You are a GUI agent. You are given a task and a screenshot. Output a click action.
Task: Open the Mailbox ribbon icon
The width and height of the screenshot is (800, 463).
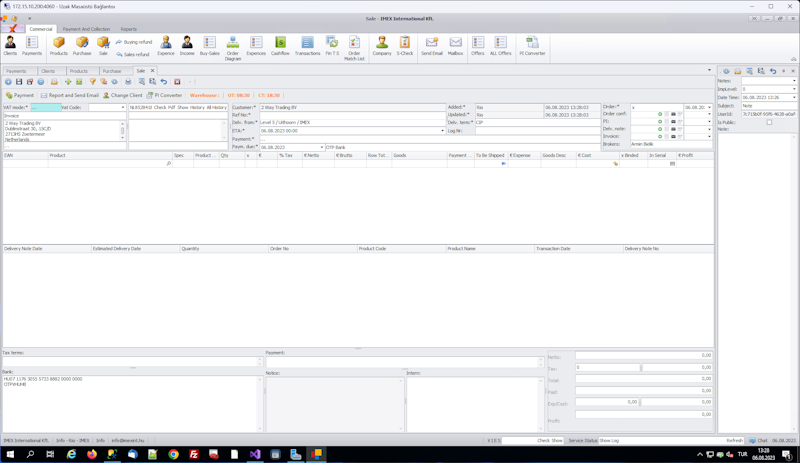click(455, 46)
